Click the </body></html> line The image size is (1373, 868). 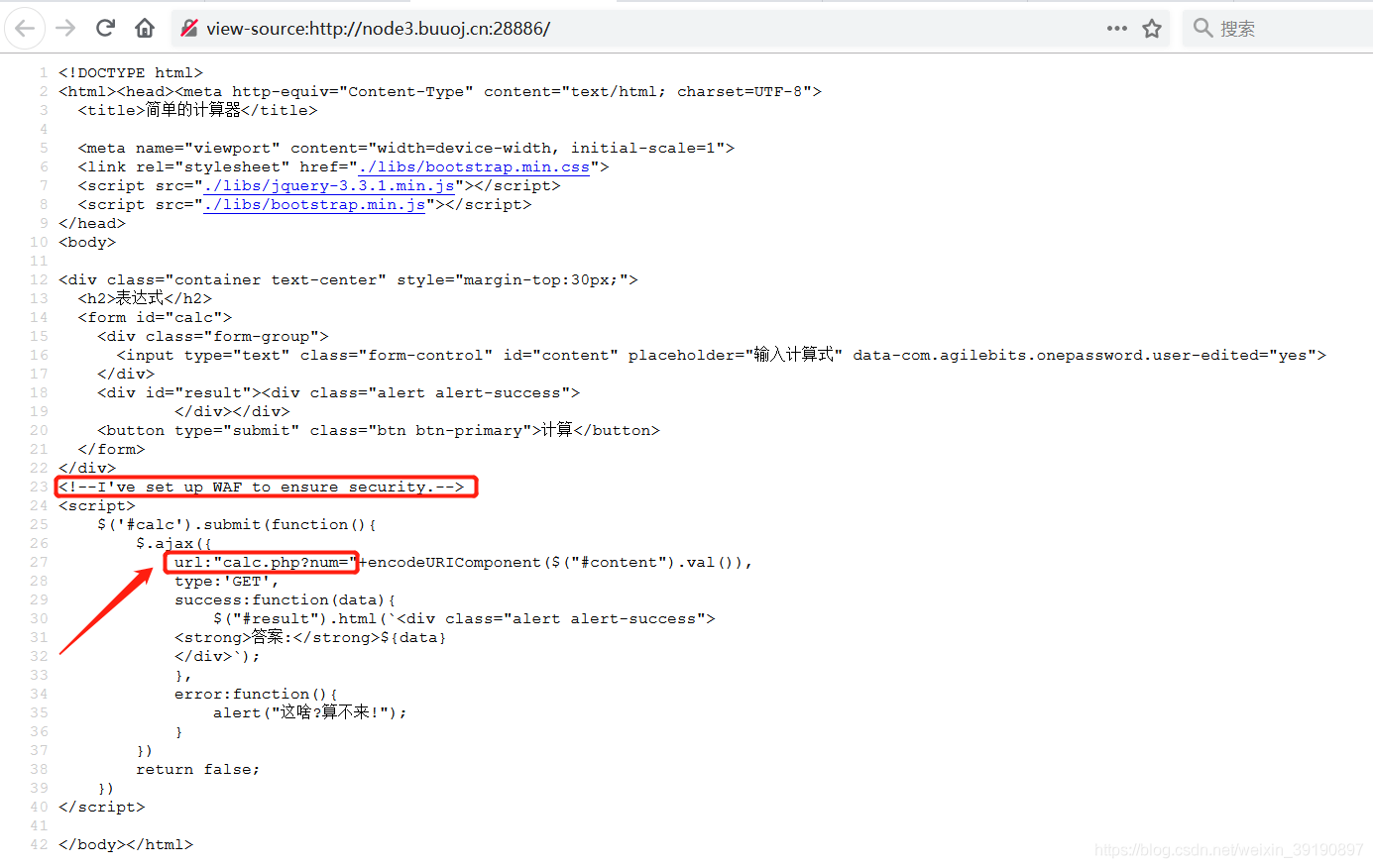pos(126,844)
